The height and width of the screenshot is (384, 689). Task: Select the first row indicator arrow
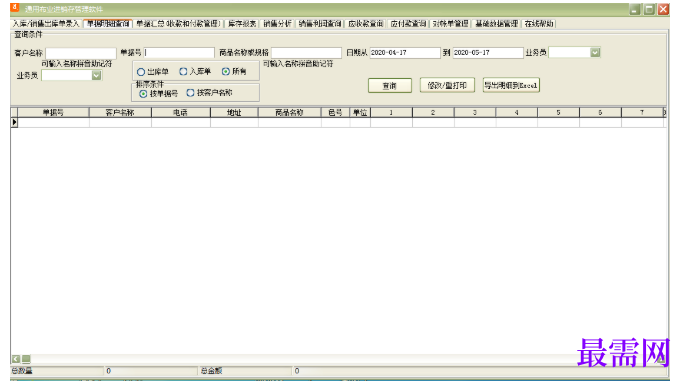(x=14, y=122)
